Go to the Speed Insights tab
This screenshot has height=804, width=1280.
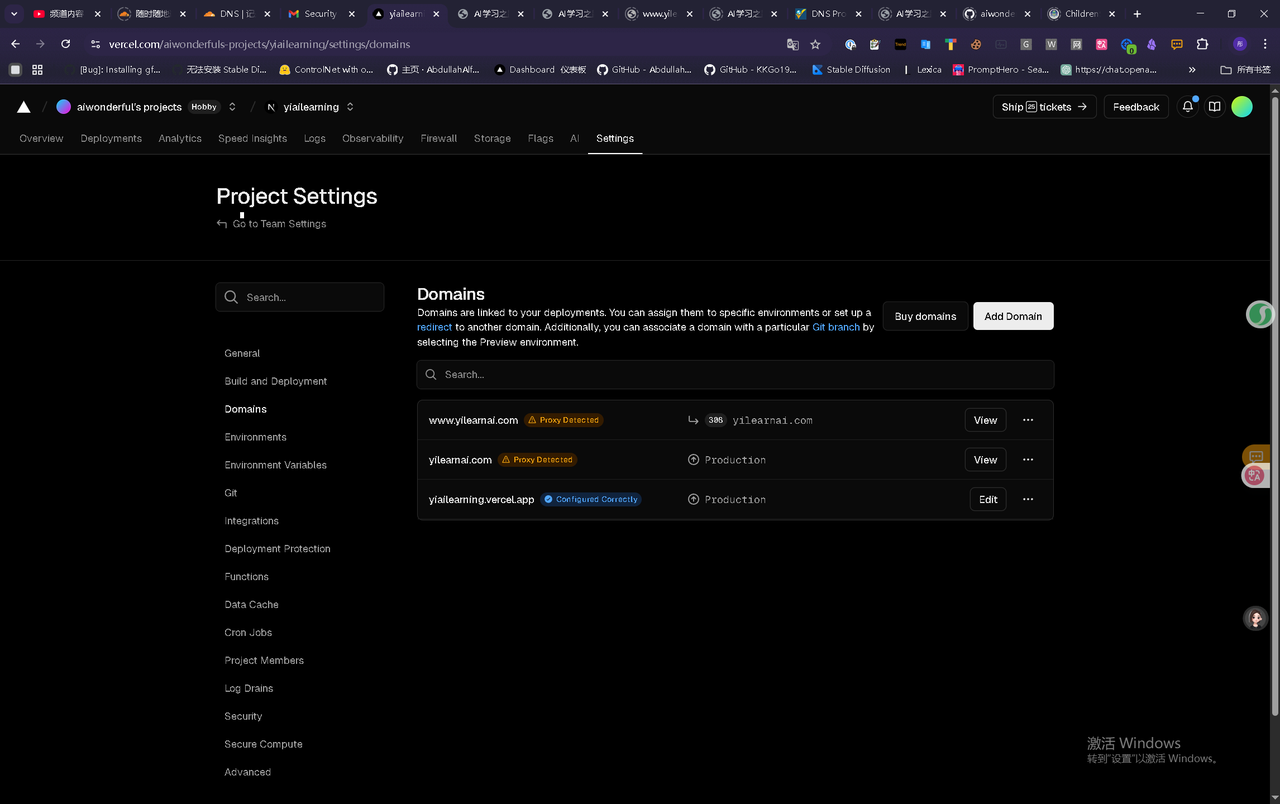253,139
